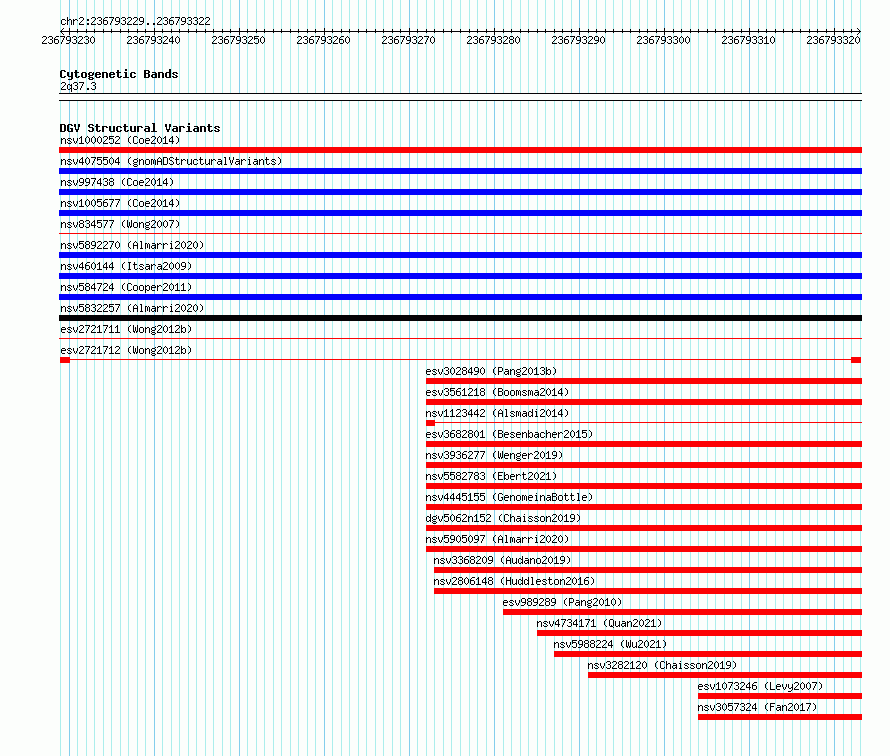Click the blue bar under nsv584724

(x=460, y=297)
